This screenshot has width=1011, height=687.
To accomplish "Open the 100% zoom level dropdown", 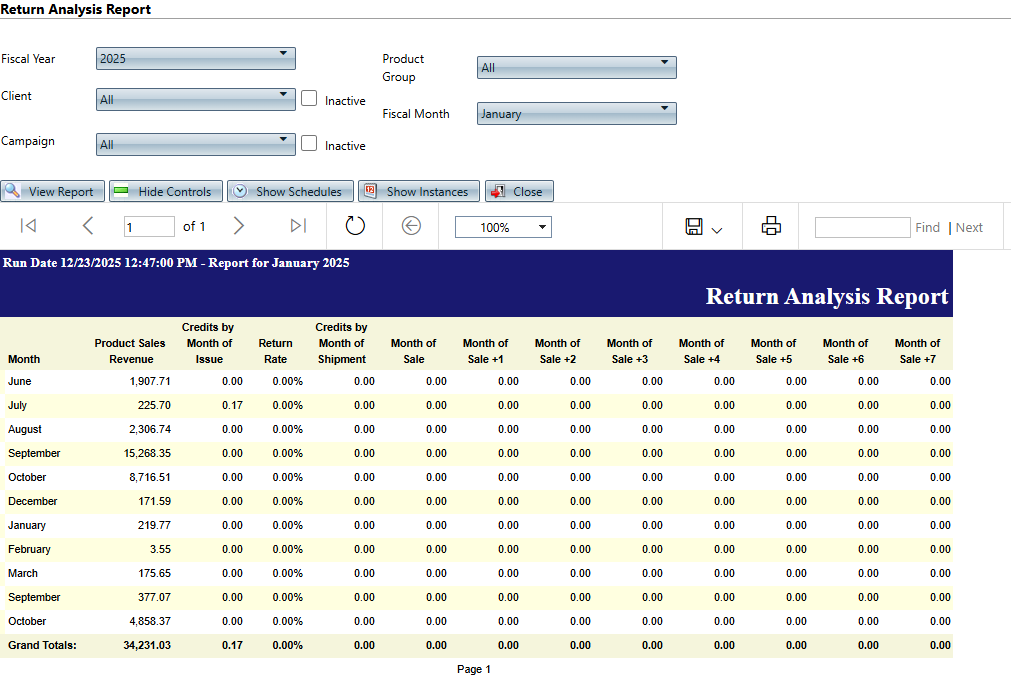I will point(503,227).
